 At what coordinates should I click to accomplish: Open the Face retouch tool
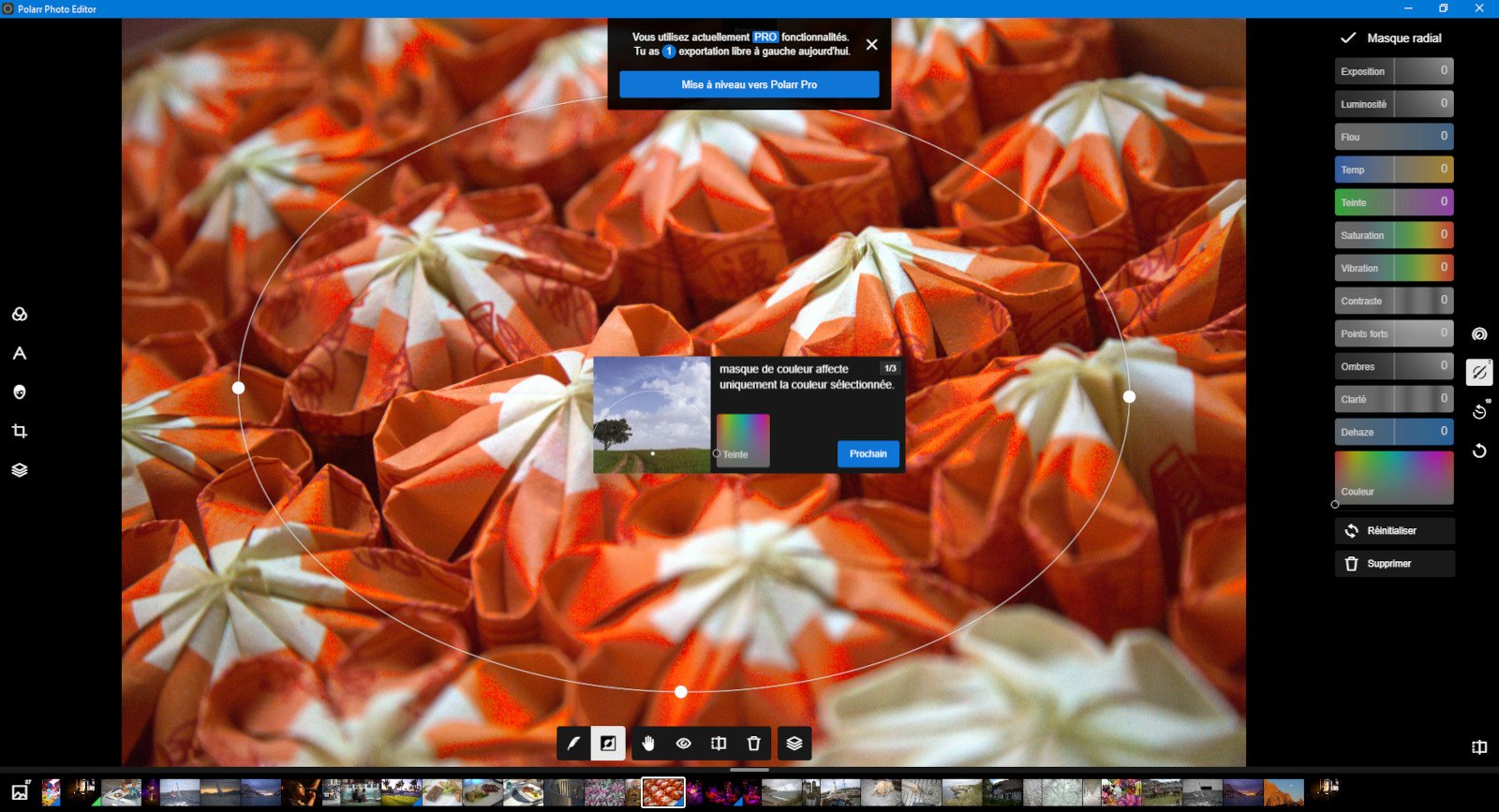coord(20,392)
